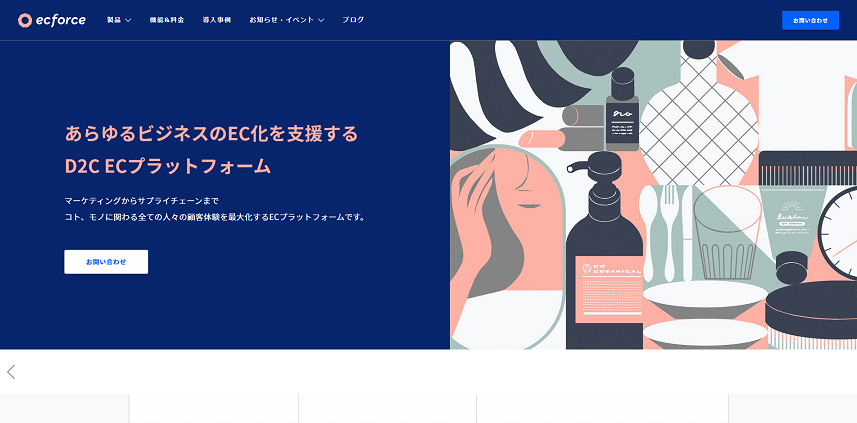Click the chevron next to 製品
The height and width of the screenshot is (423, 857).
[x=128, y=20]
